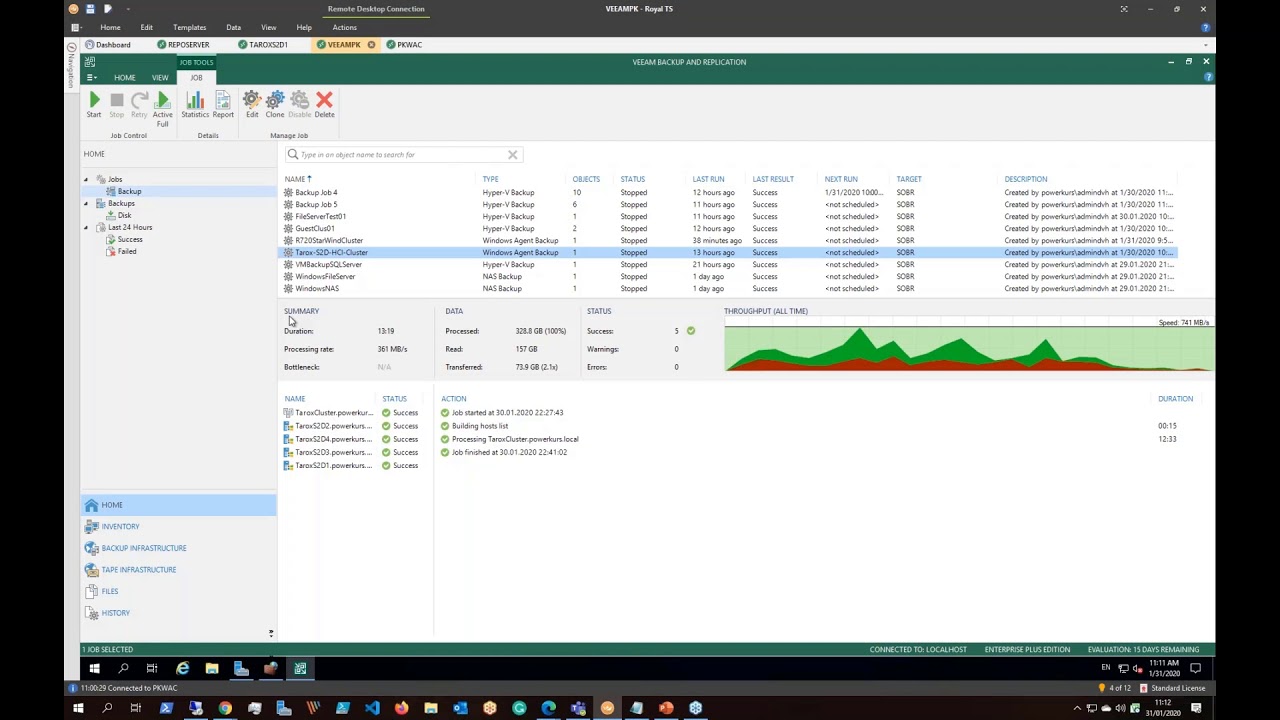Screen dimensions: 1280x720
Task: Delete the selected job
Action: 324,104
